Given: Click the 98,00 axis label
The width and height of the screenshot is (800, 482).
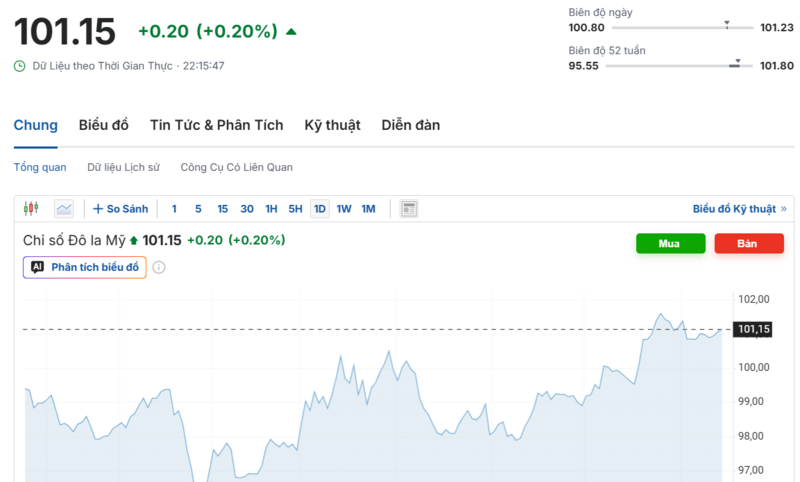Looking at the screenshot, I should (x=751, y=436).
